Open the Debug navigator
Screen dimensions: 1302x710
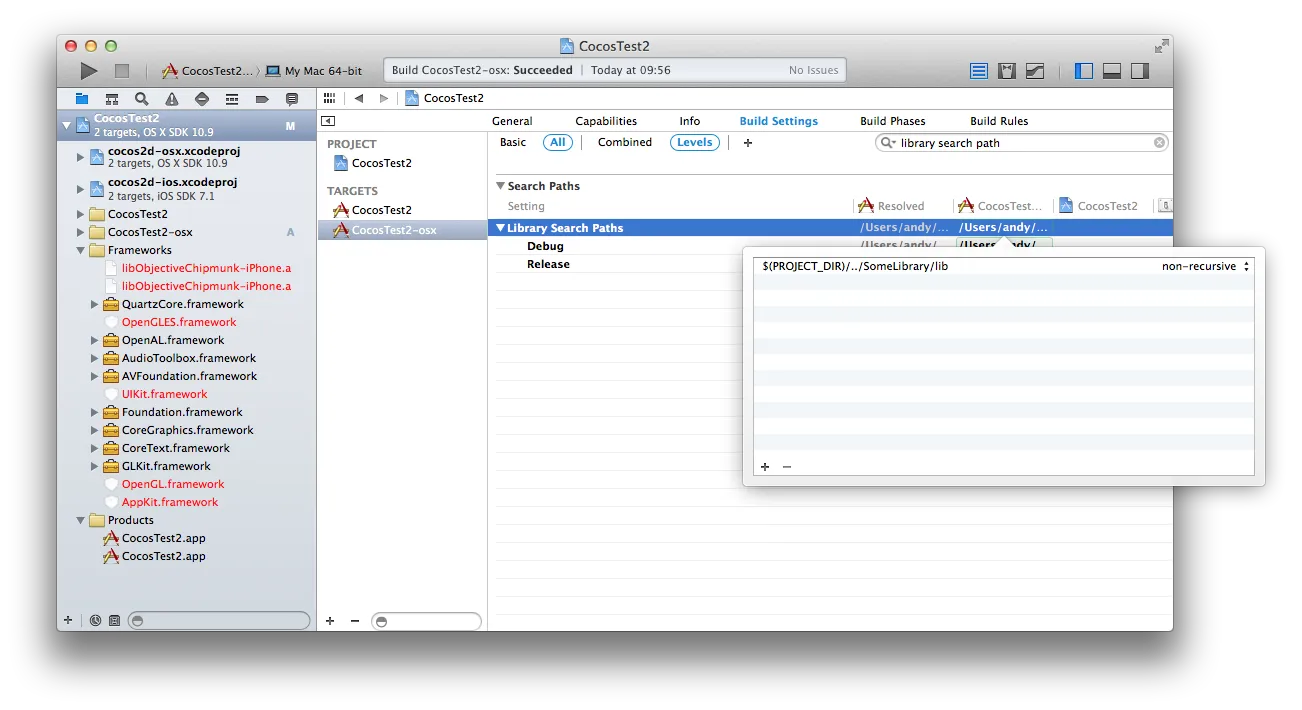(x=232, y=99)
